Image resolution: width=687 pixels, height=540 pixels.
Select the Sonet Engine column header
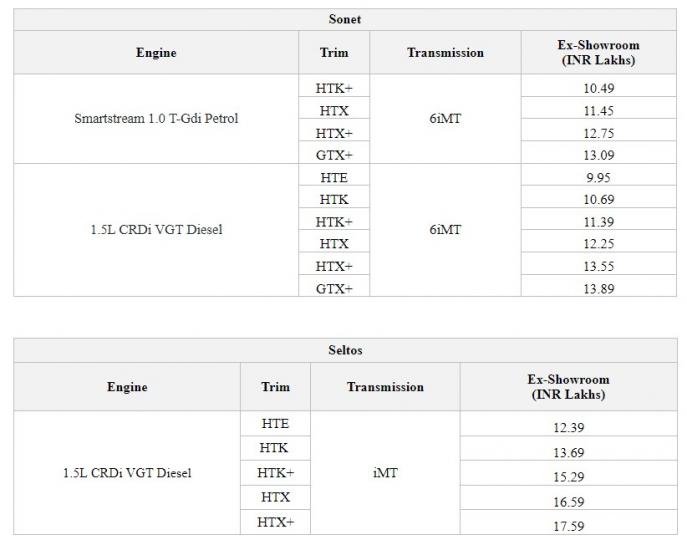click(156, 53)
